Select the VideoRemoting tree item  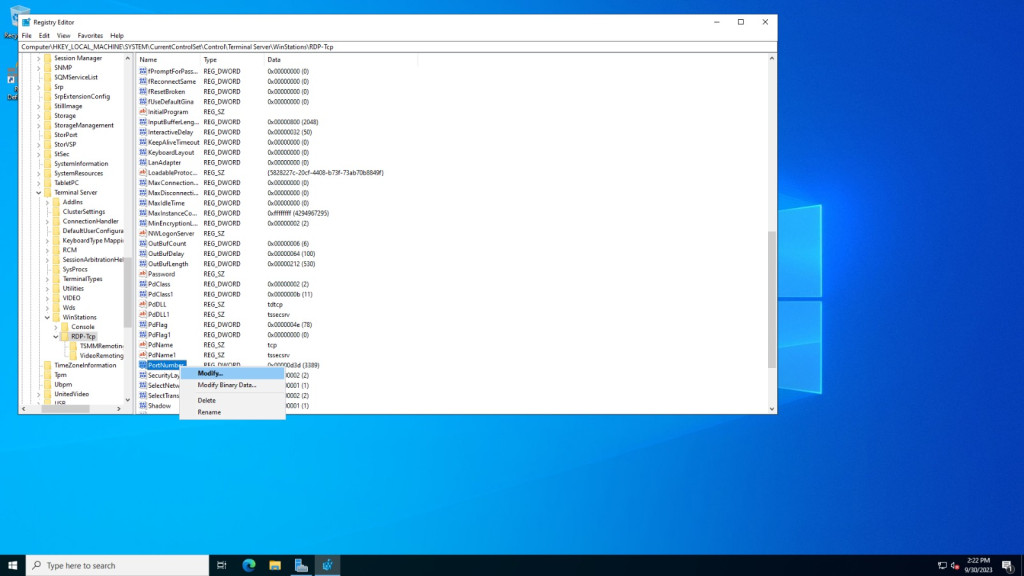coord(101,356)
